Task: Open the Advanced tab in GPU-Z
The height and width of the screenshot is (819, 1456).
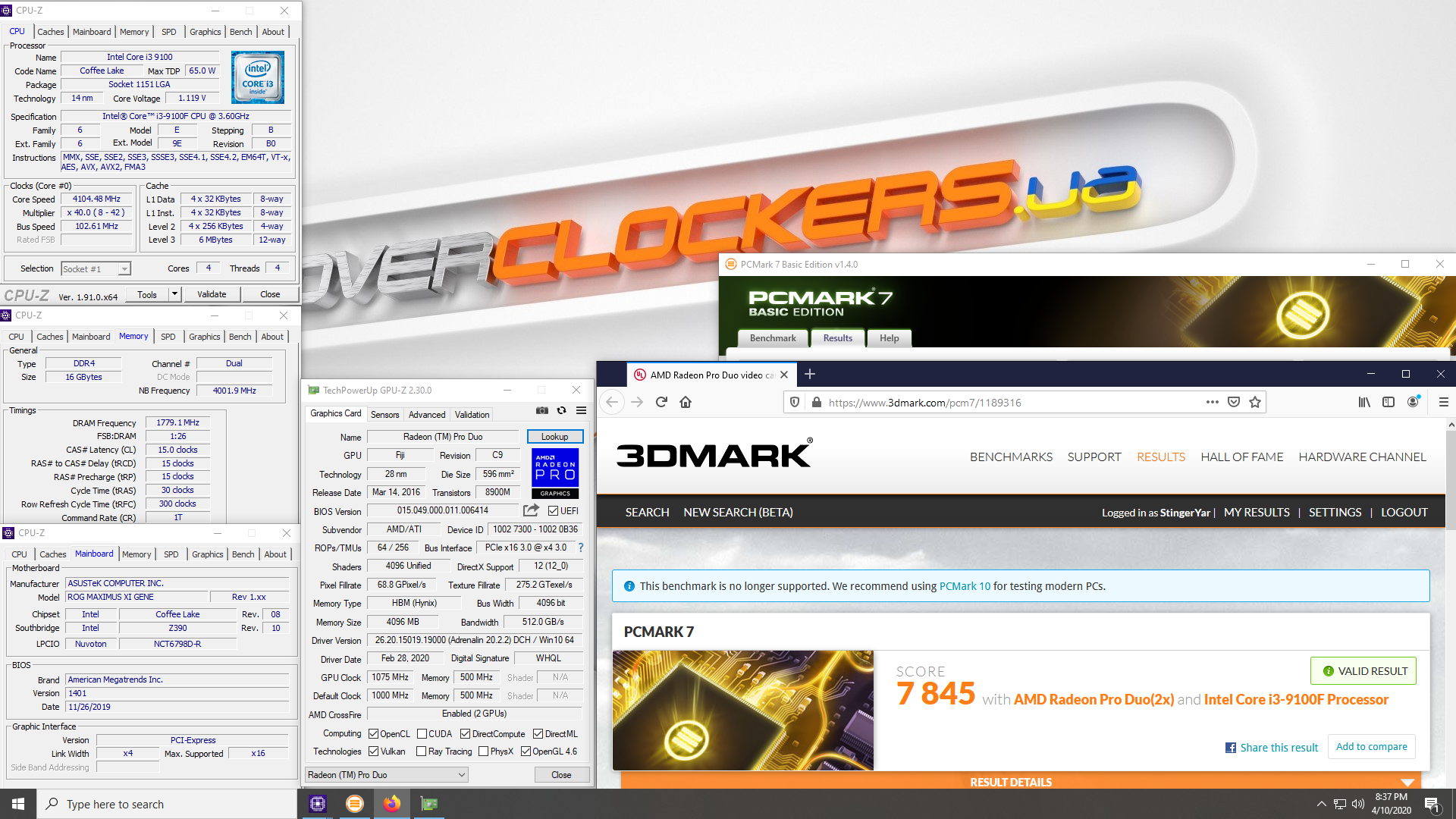Action: click(427, 414)
